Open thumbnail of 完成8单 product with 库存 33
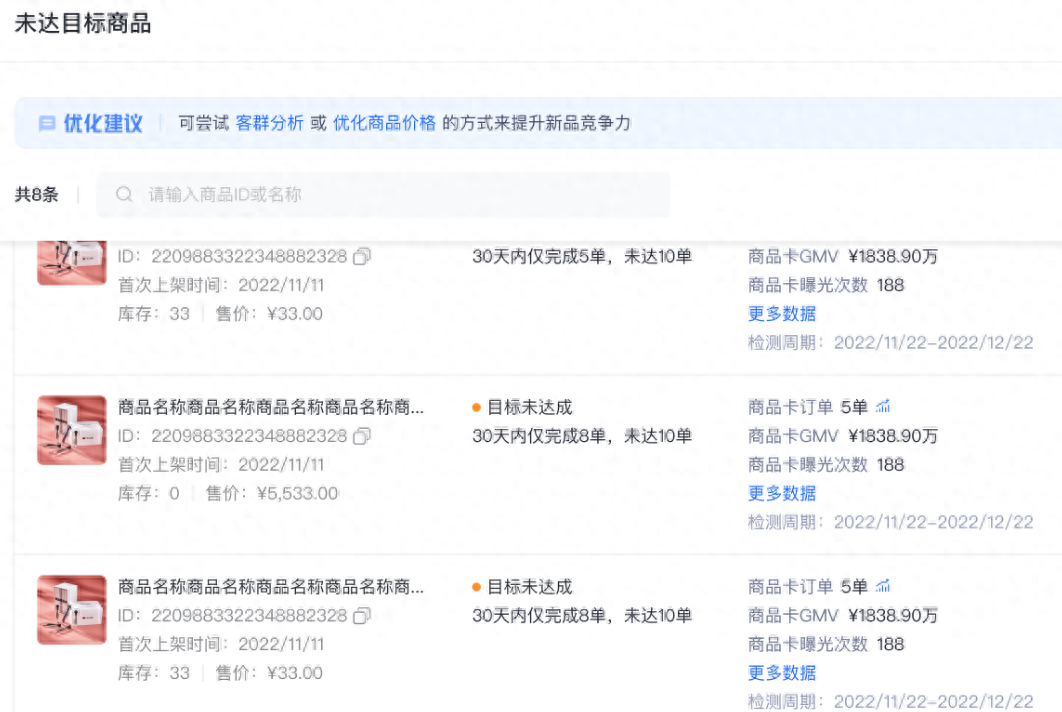 pos(72,610)
